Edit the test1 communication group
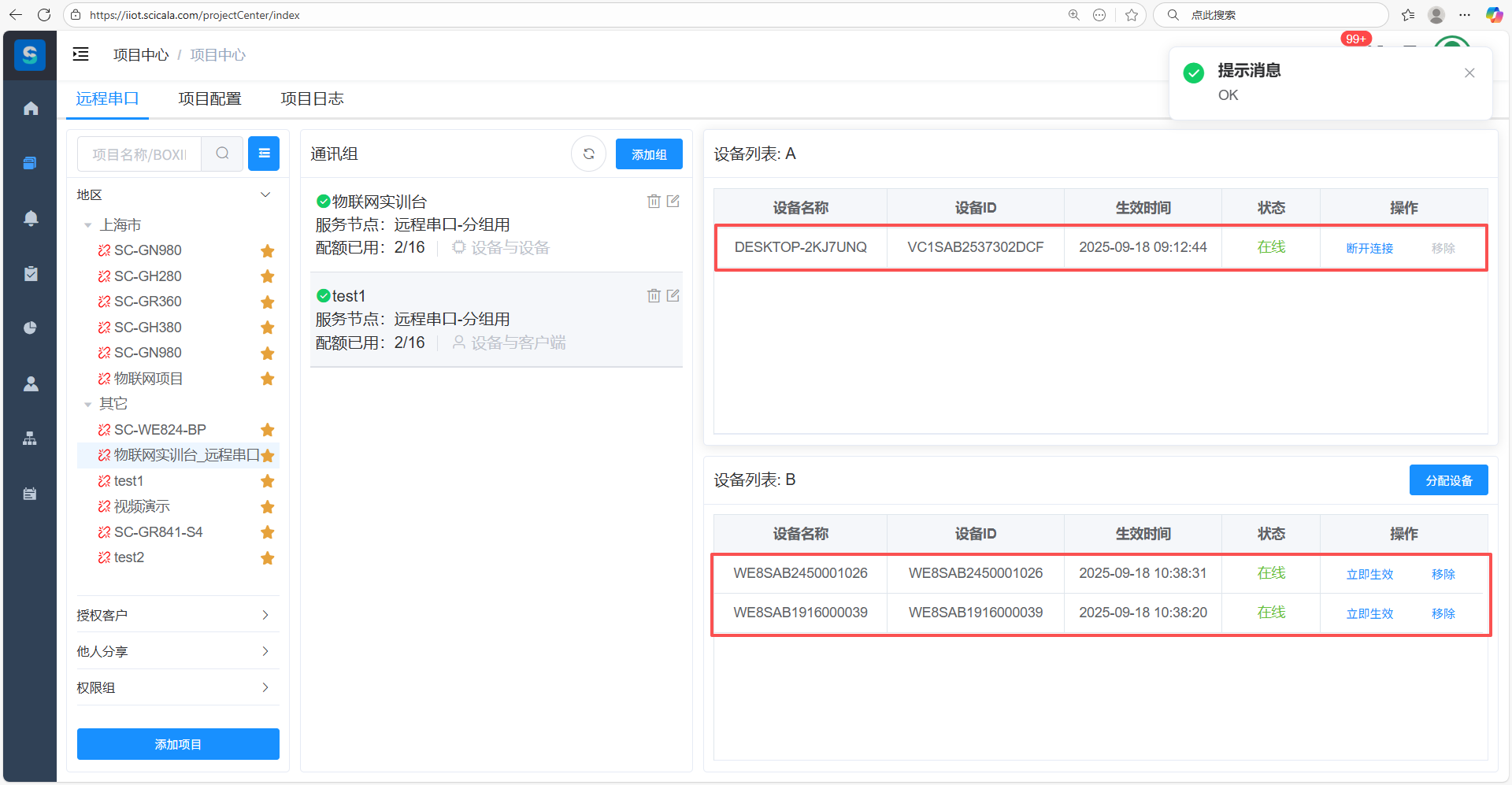The width and height of the screenshot is (1512, 785). coord(673,296)
